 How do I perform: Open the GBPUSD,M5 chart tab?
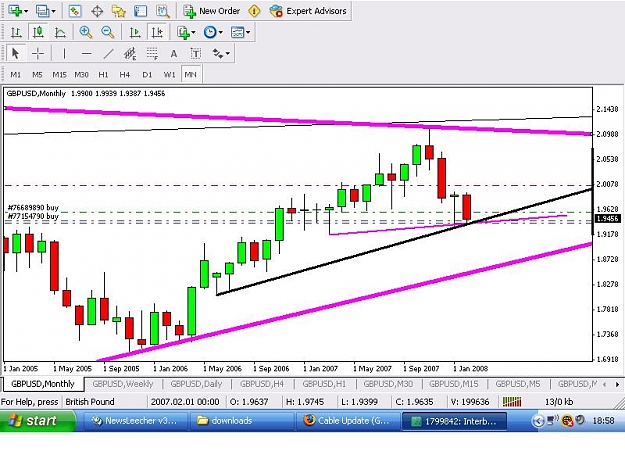click(x=518, y=384)
